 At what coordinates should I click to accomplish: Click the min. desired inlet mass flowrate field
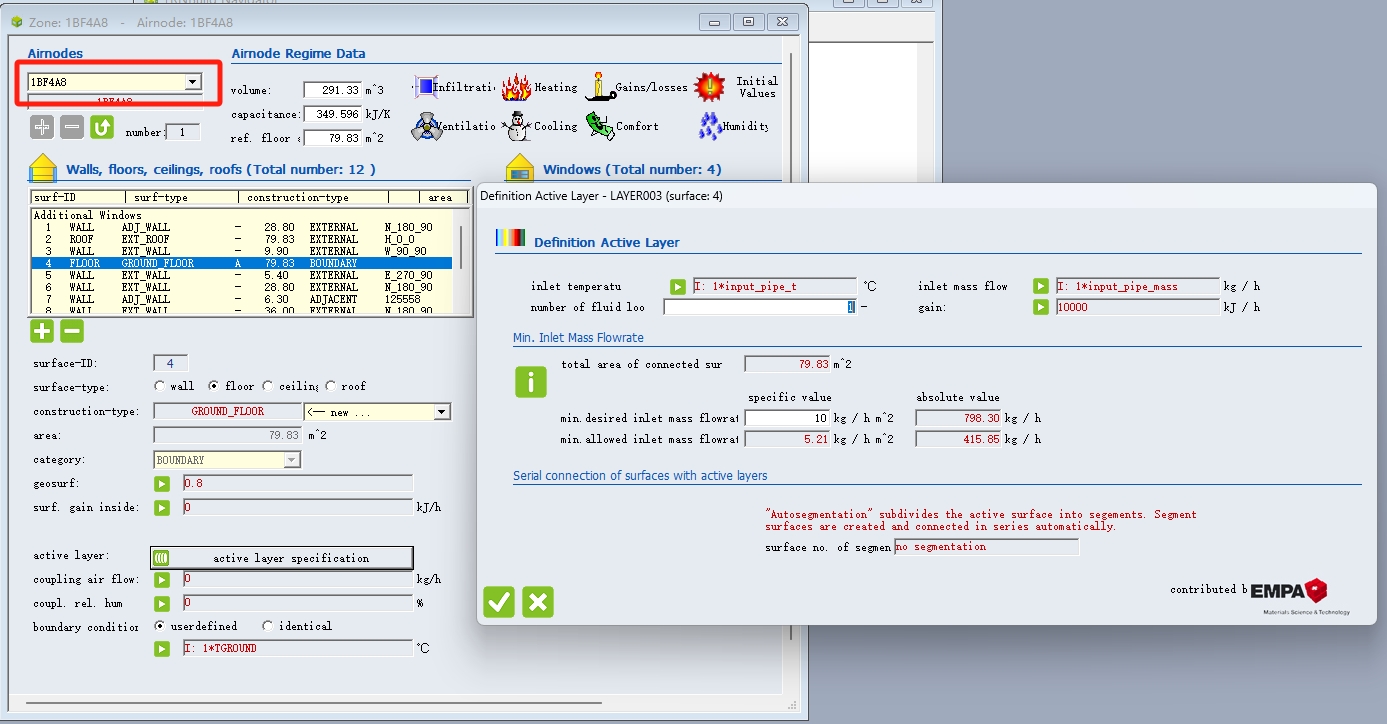787,418
